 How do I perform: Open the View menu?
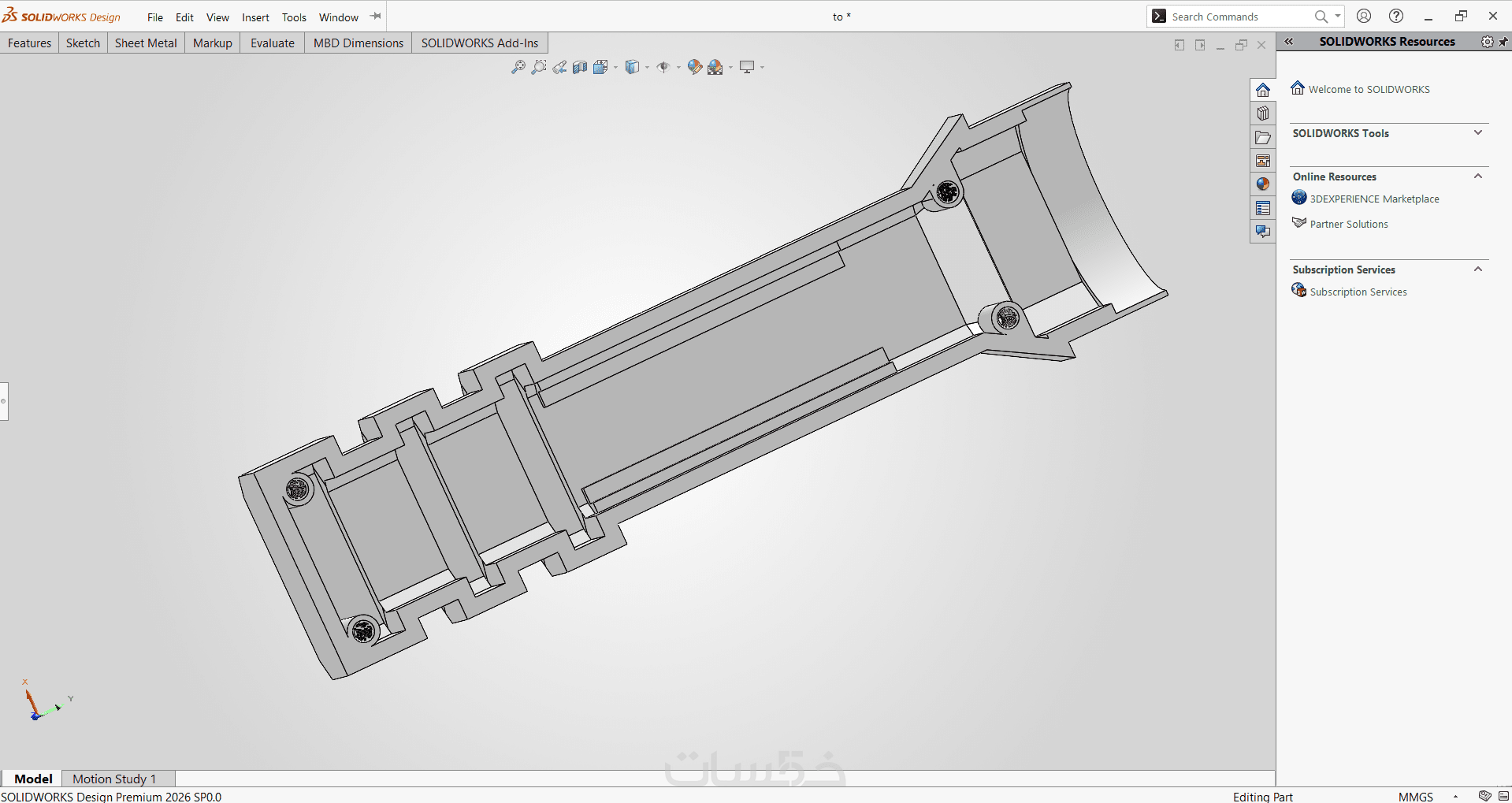[217, 17]
